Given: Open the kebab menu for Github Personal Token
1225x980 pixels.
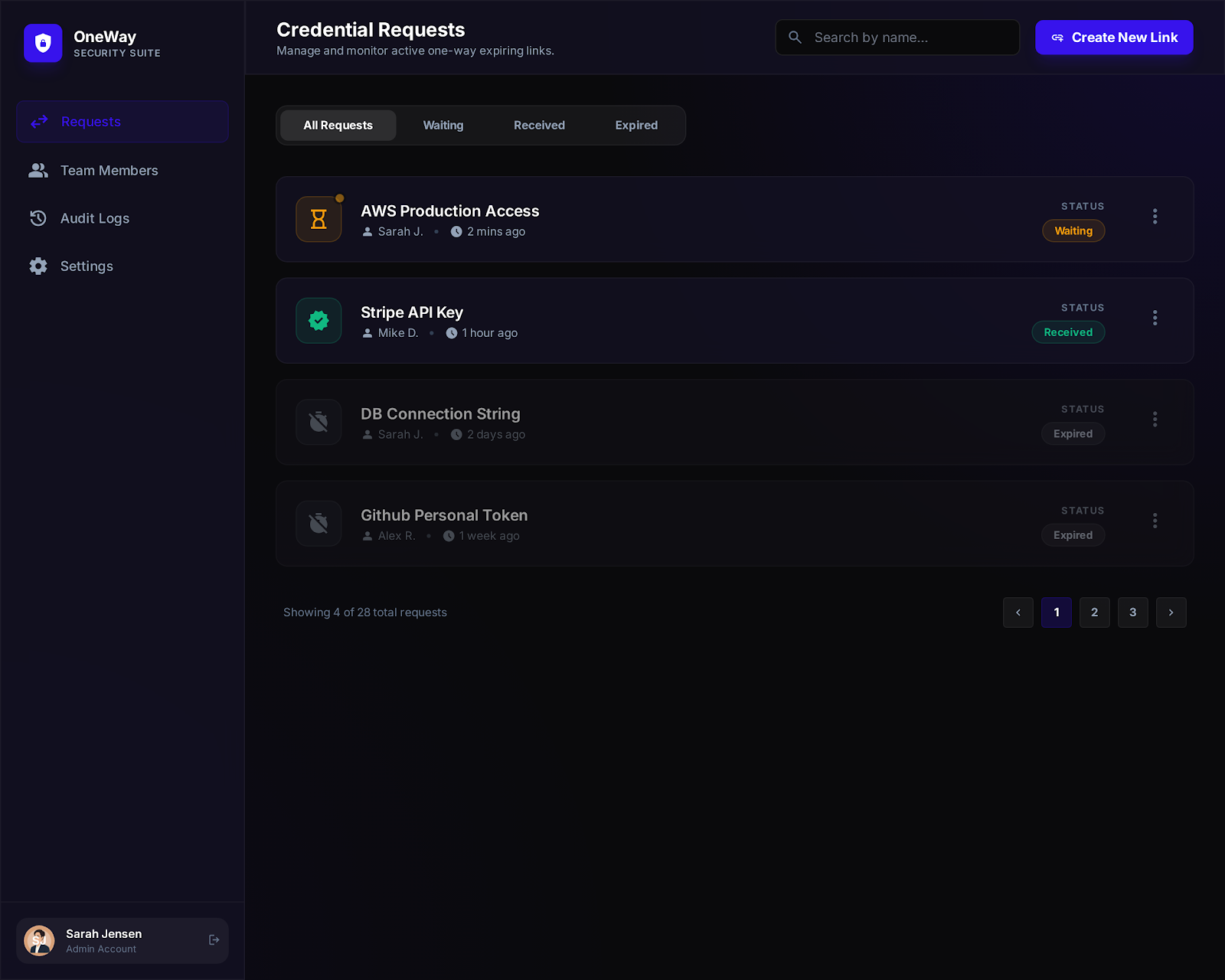Looking at the screenshot, I should (1155, 521).
